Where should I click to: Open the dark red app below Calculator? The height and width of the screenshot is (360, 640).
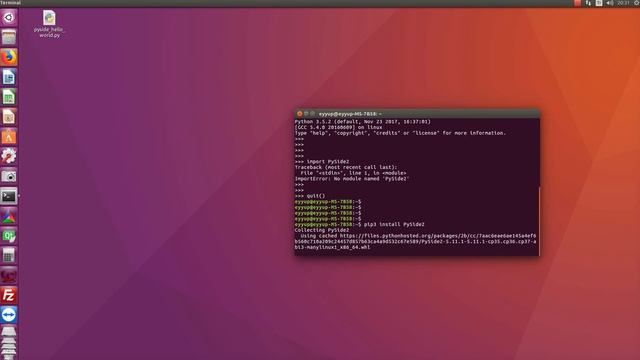click(x=9, y=276)
